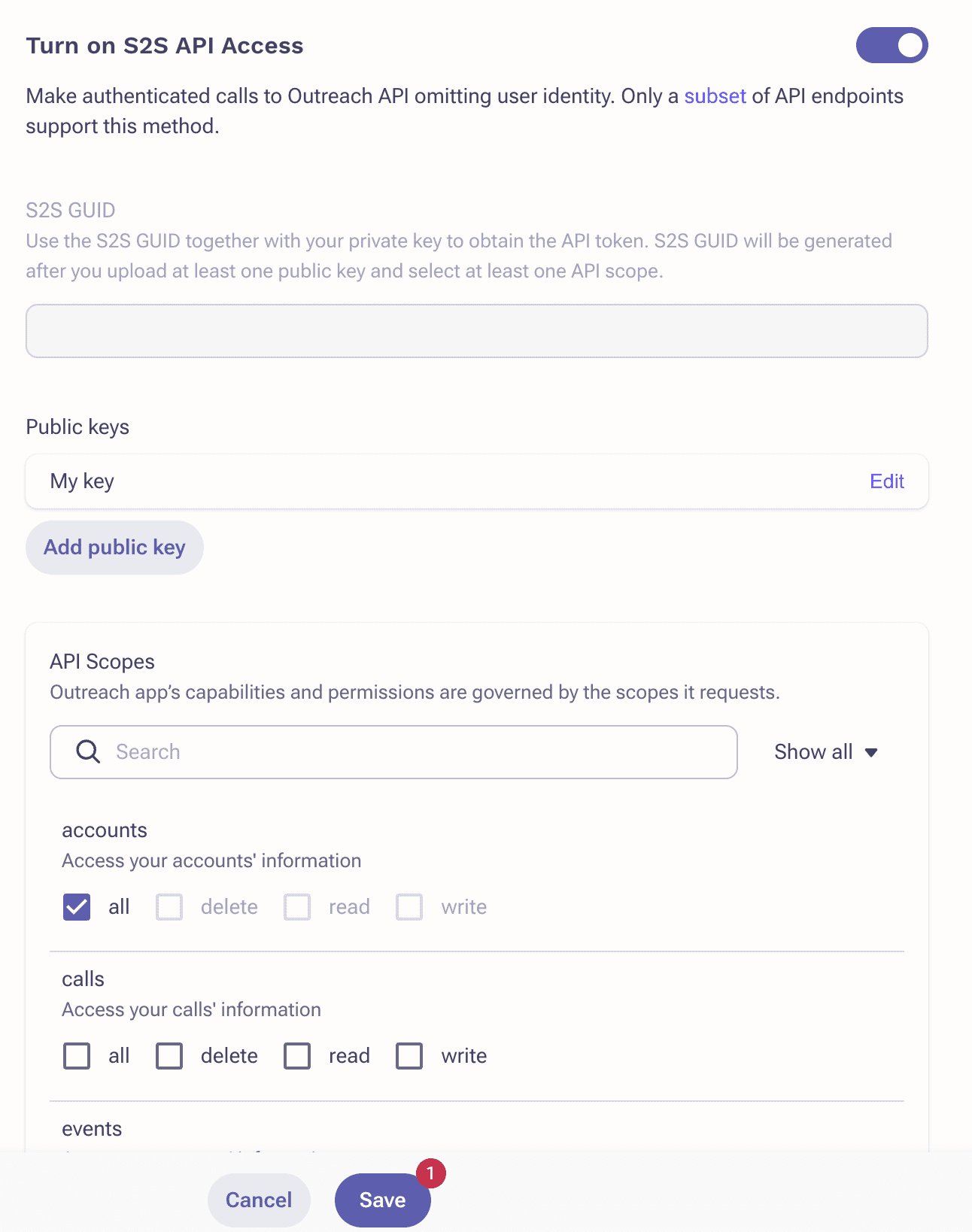The height and width of the screenshot is (1232, 972).
Task: Save the S2S API settings
Action: tap(382, 1200)
